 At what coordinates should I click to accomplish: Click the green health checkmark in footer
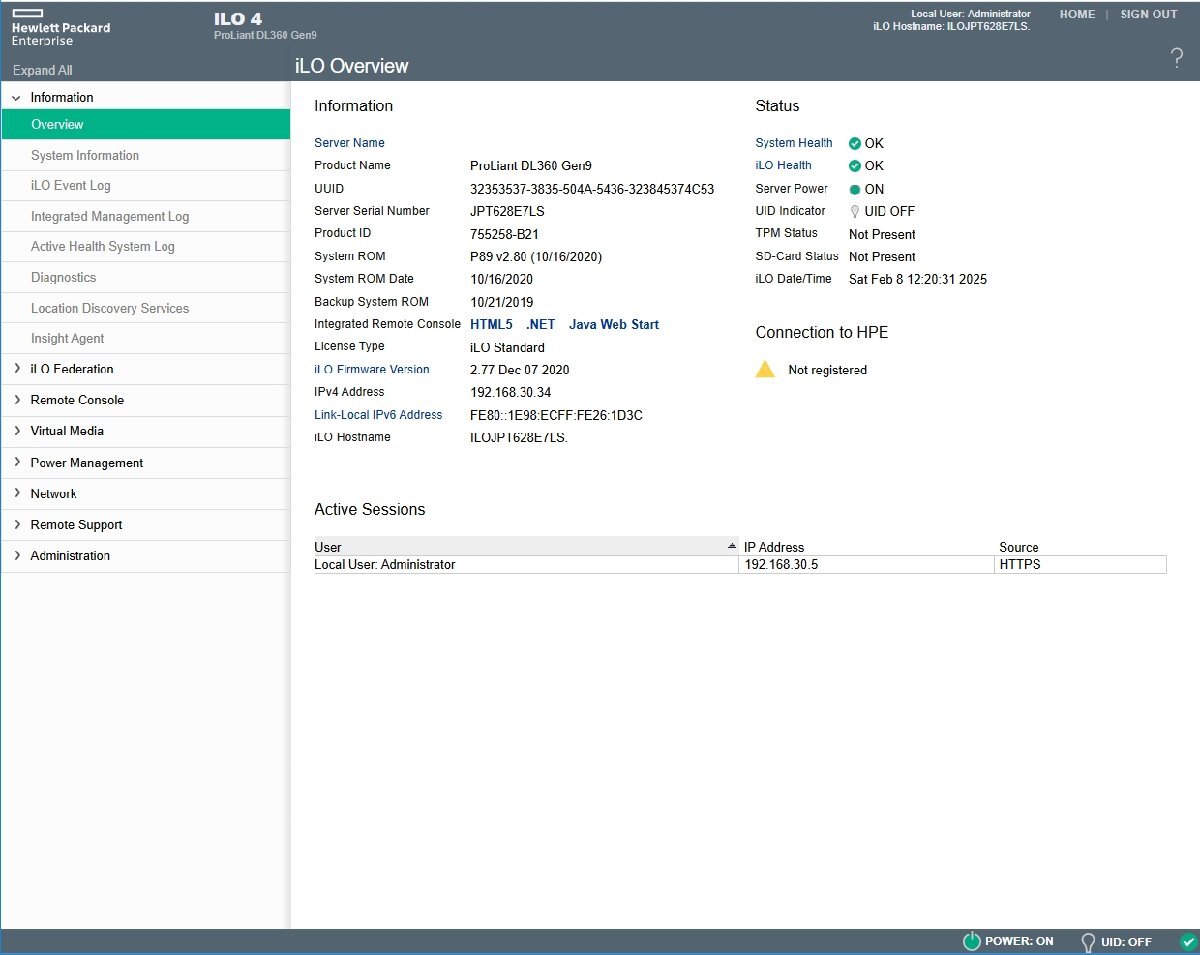(1188, 941)
